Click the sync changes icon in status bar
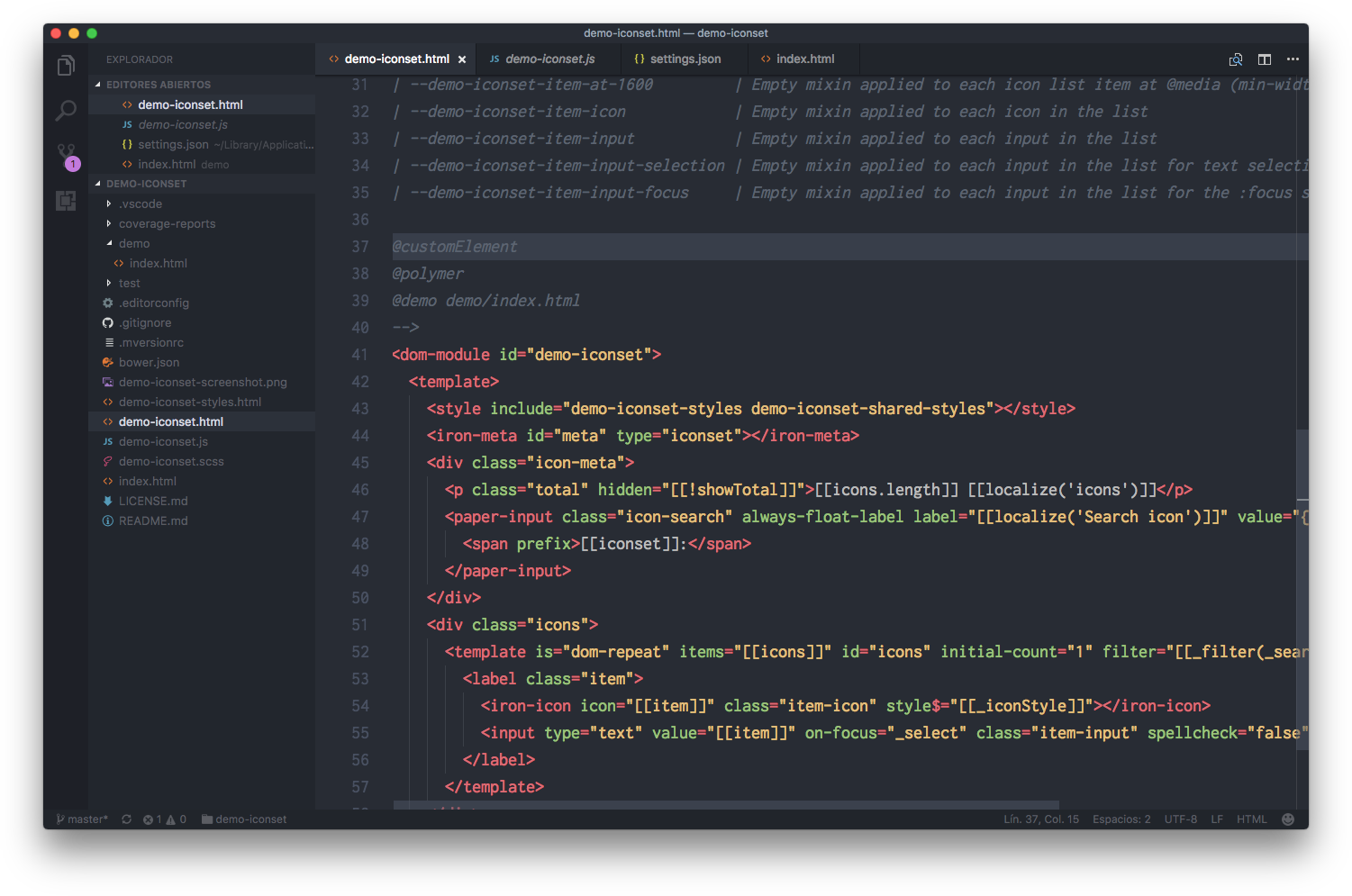 click(127, 819)
